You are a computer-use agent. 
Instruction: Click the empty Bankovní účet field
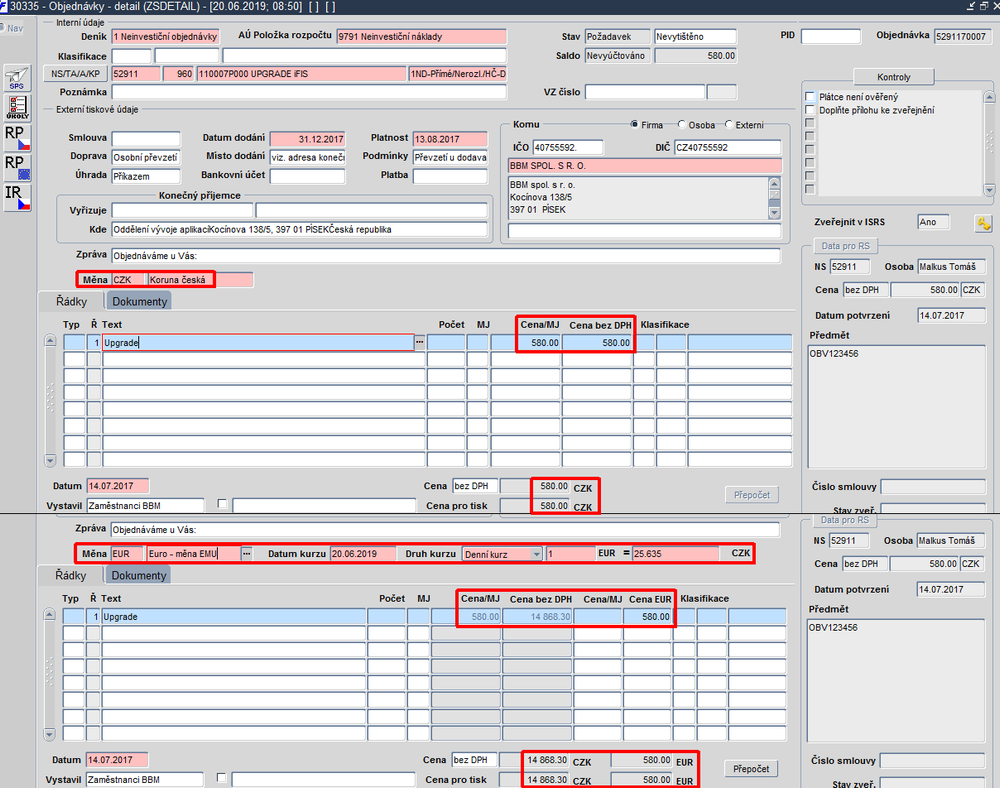[307, 176]
